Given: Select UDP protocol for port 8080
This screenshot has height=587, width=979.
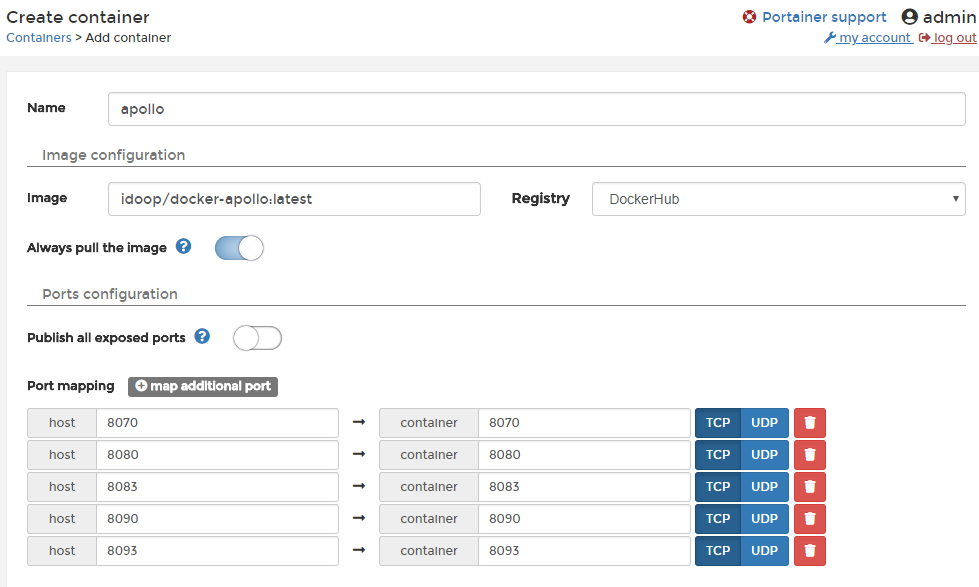Looking at the screenshot, I should (x=764, y=454).
